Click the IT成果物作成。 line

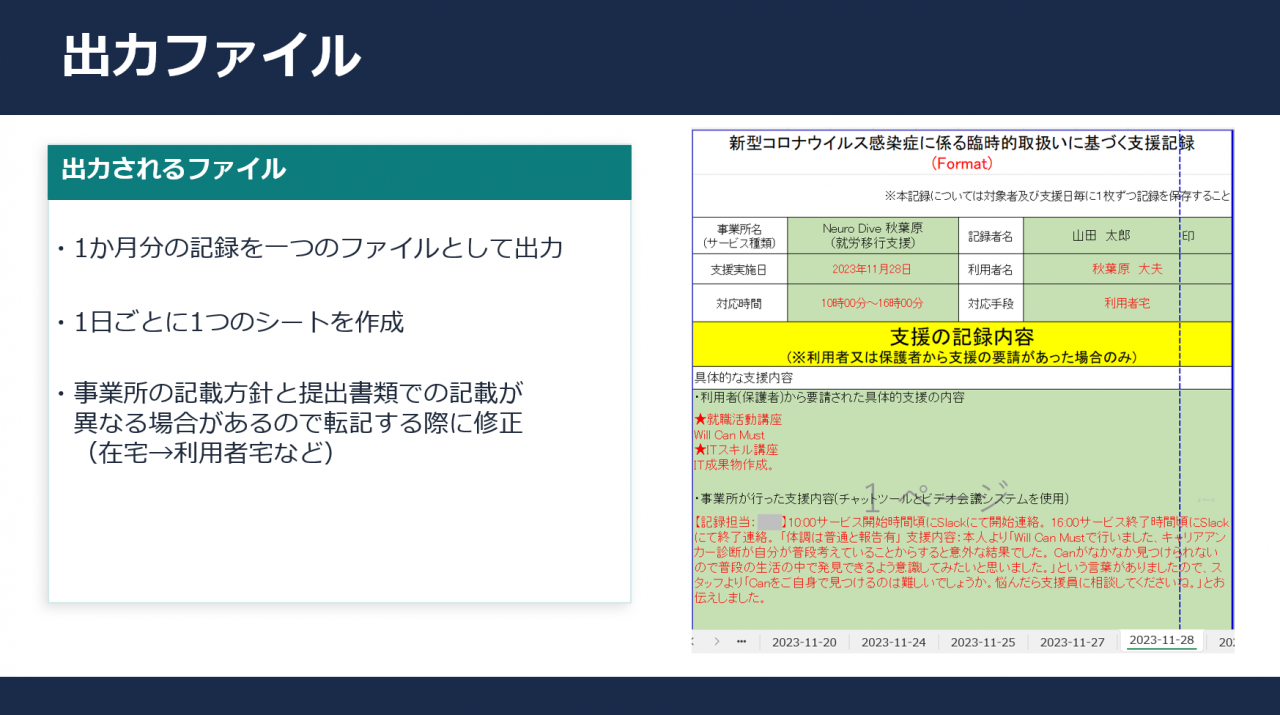(x=734, y=465)
